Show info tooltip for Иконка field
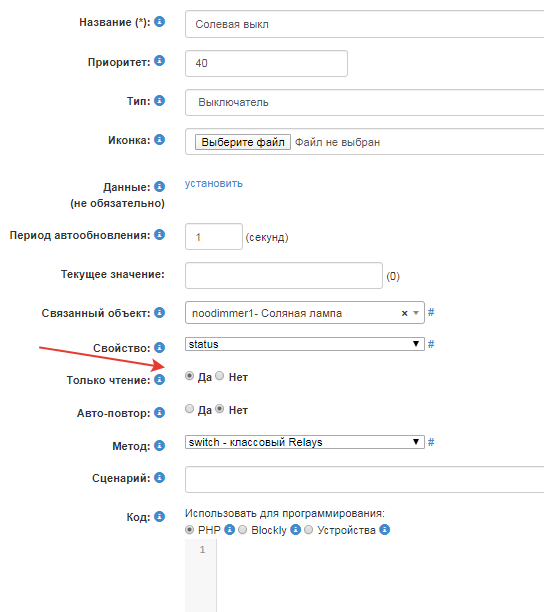 [x=159, y=139]
